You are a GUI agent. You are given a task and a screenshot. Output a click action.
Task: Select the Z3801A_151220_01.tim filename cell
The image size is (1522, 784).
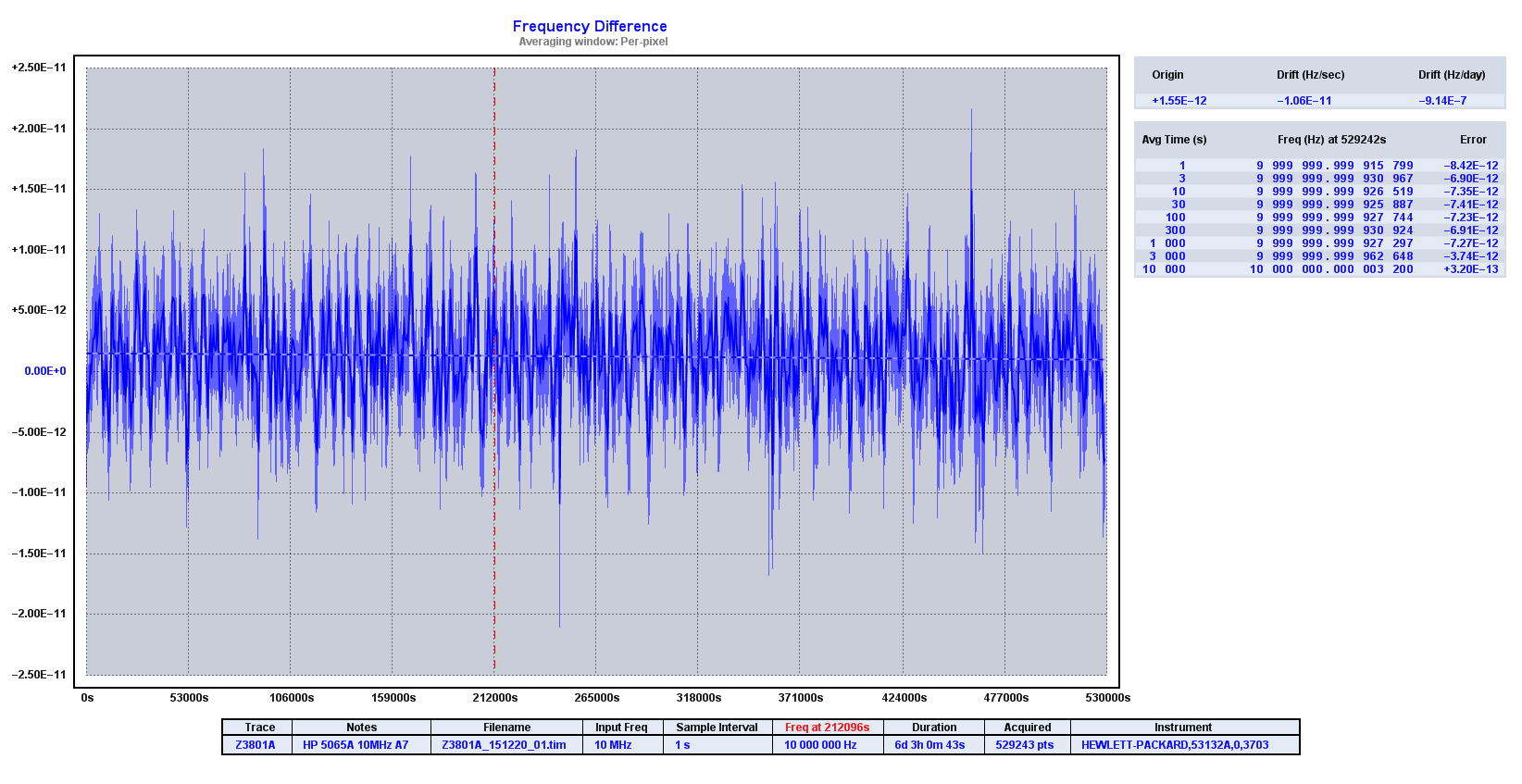pyautogui.click(x=504, y=745)
